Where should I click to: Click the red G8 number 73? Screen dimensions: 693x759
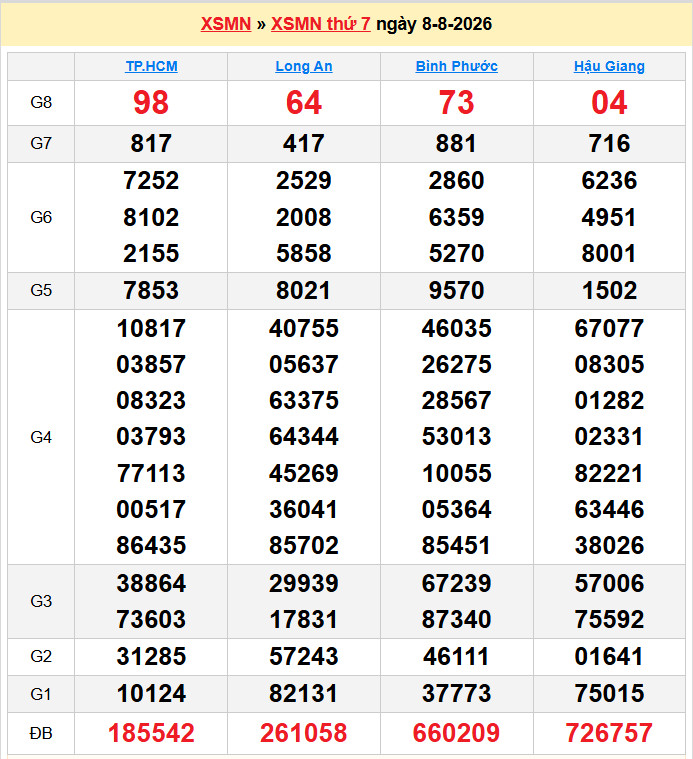click(x=456, y=103)
